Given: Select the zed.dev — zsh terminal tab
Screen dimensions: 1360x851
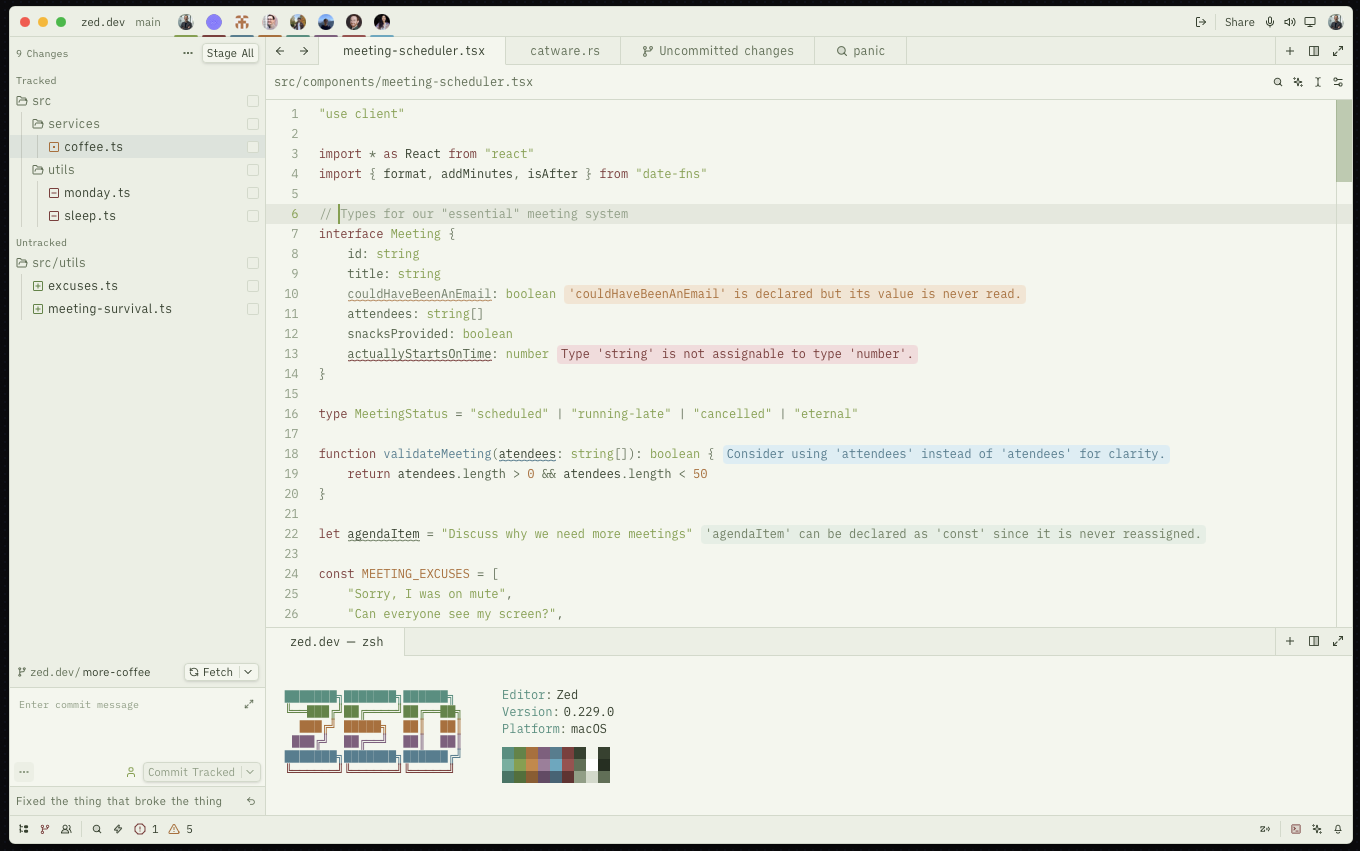Looking at the screenshot, I should pos(336,641).
